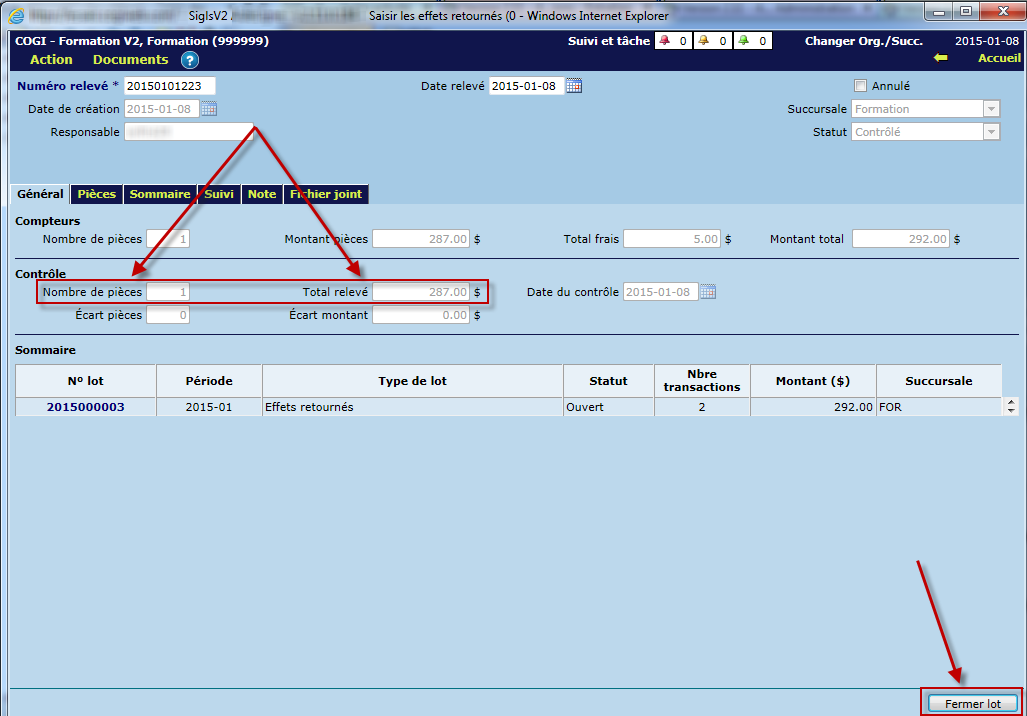Open calendar picker beside Date relevé

click(x=573, y=86)
